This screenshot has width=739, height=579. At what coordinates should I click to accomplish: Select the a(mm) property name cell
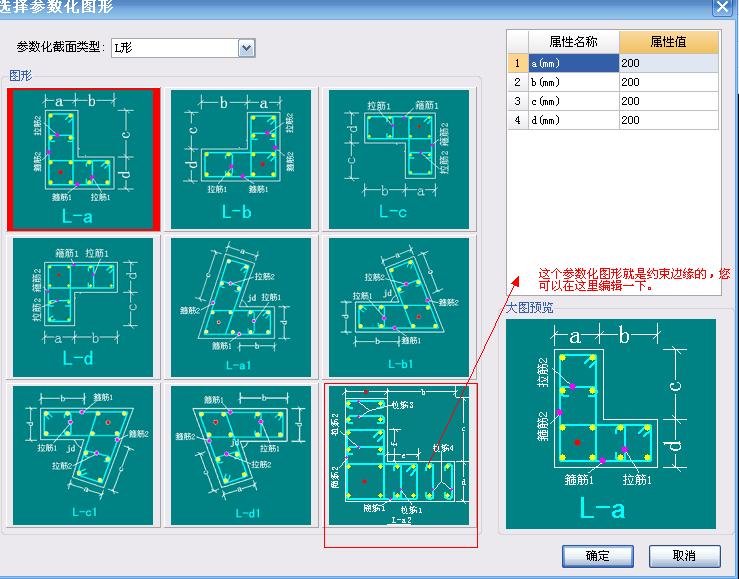(x=574, y=63)
